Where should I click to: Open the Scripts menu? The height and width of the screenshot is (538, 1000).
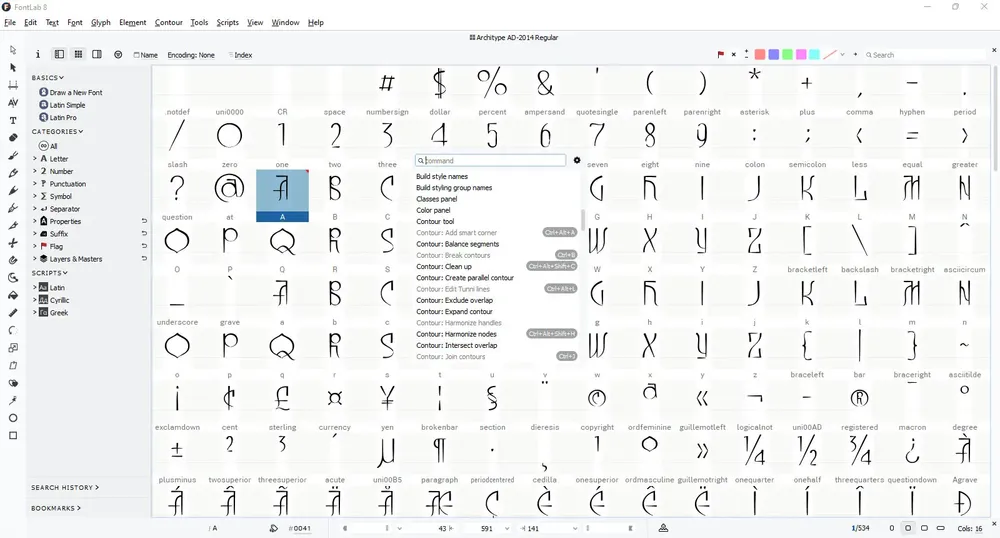[x=228, y=22]
